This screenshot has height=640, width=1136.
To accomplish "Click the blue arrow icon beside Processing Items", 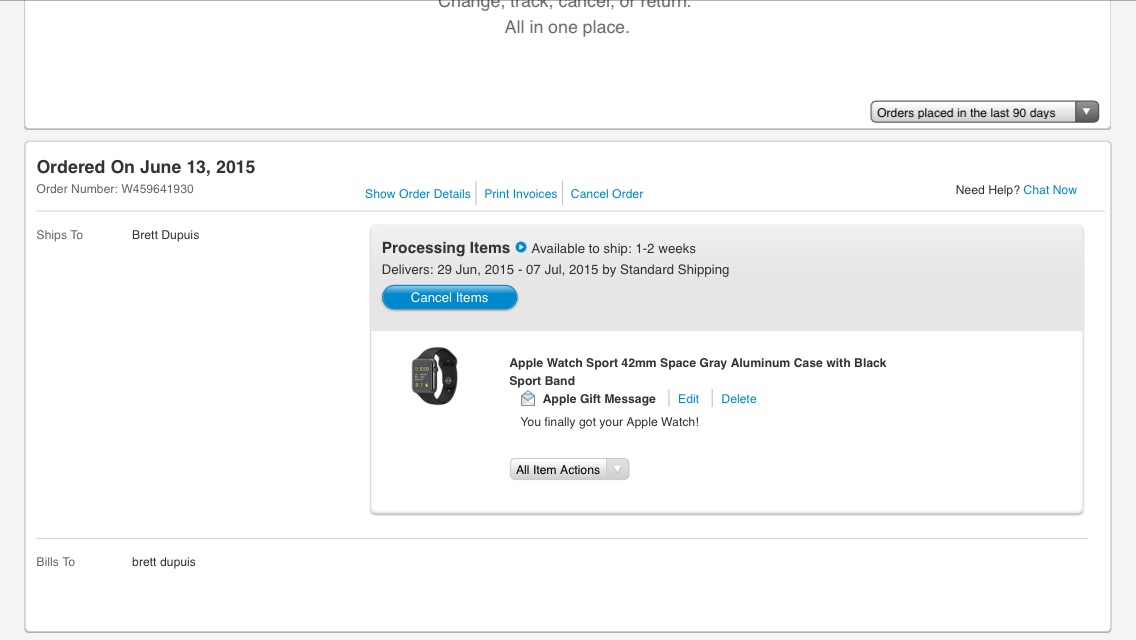I will (x=521, y=247).
